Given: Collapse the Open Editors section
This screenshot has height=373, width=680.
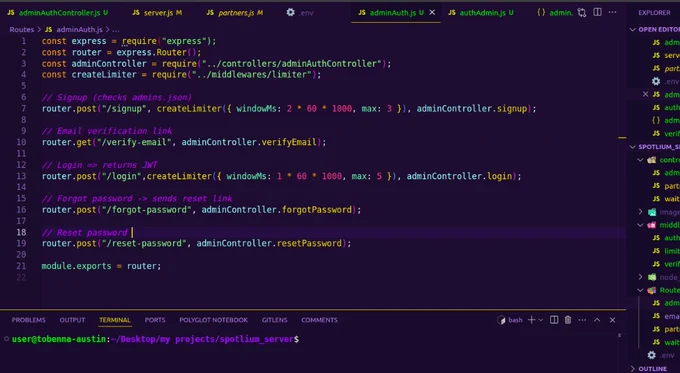Looking at the screenshot, I should pos(633,29).
